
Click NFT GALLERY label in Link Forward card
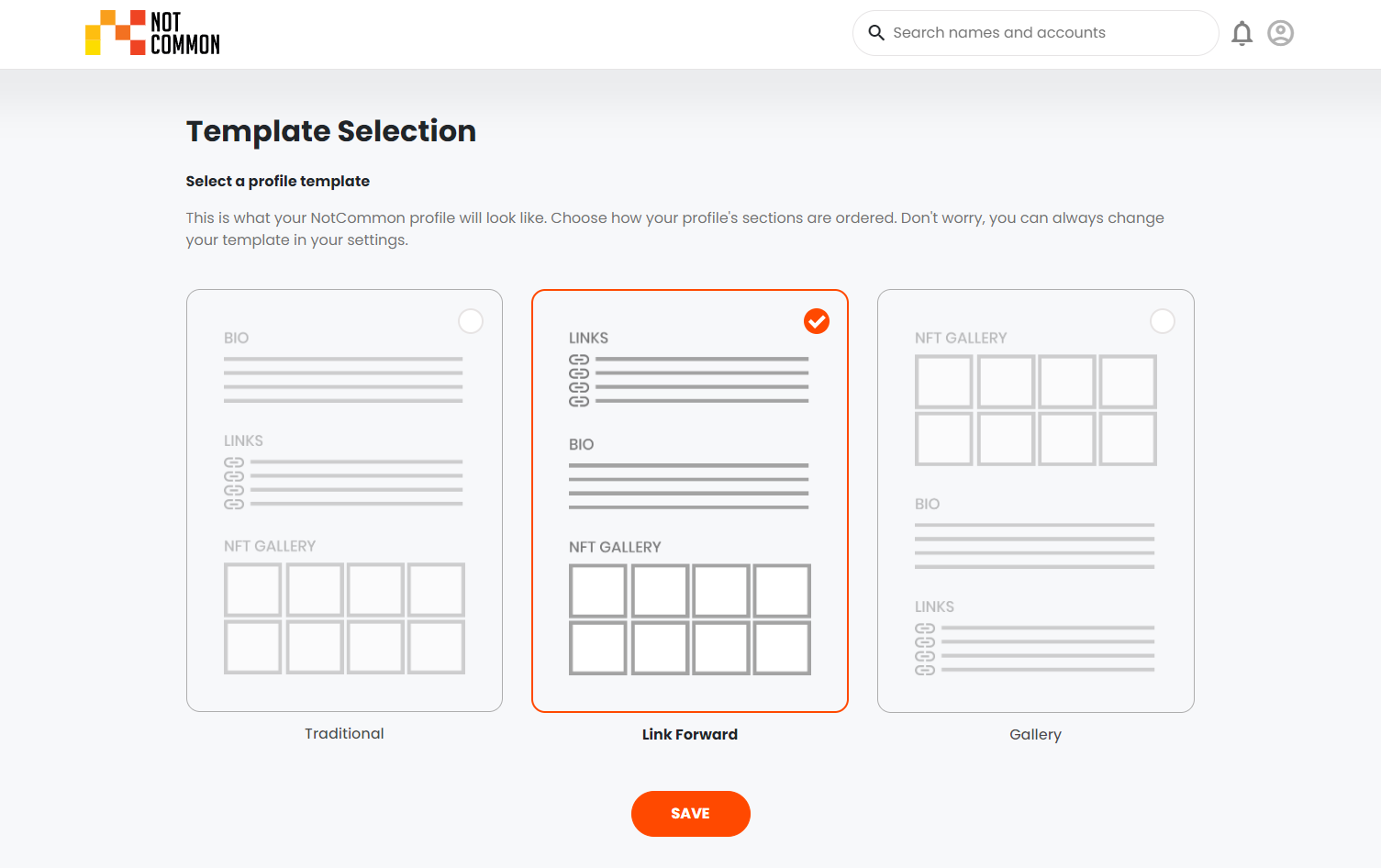(x=615, y=547)
